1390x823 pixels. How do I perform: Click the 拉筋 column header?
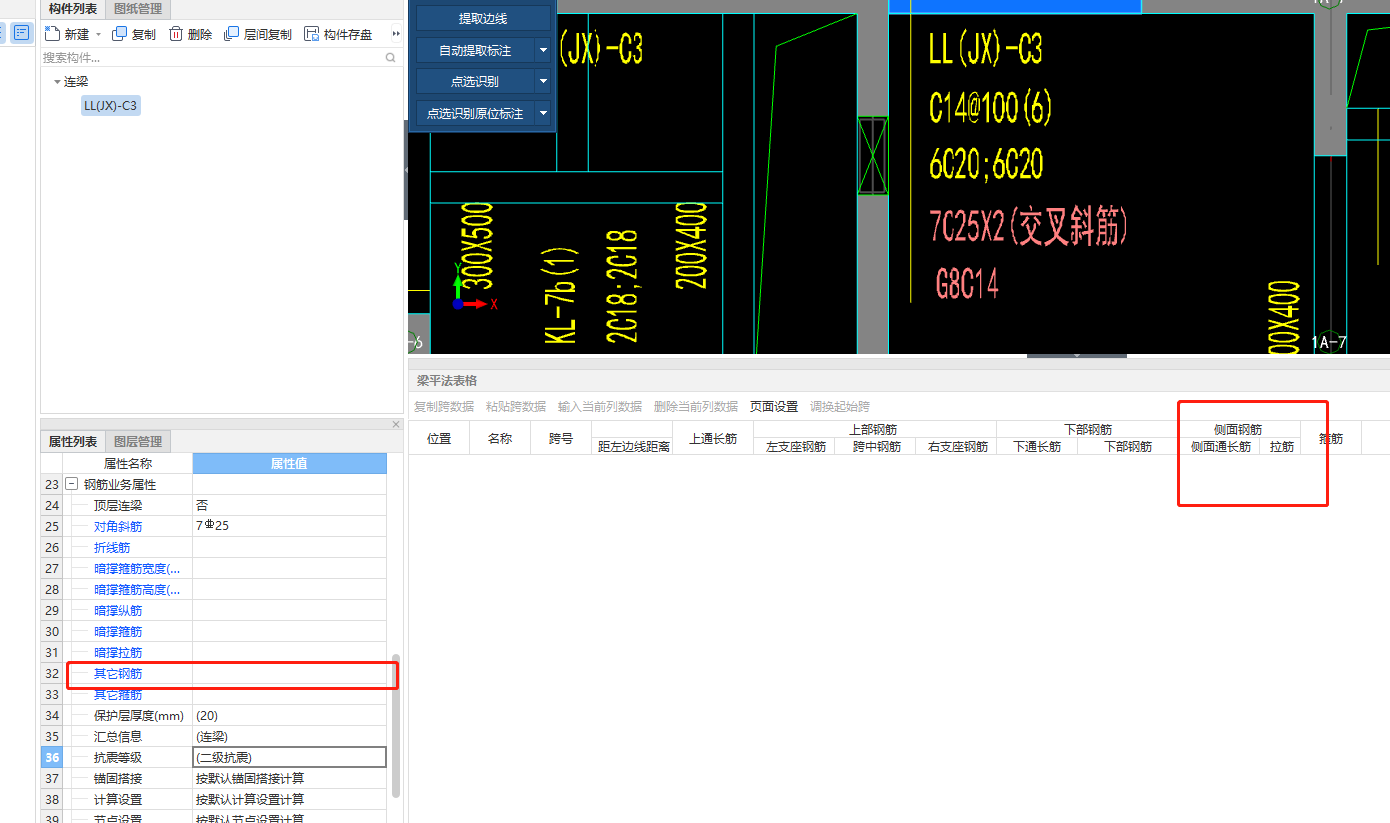point(1281,446)
